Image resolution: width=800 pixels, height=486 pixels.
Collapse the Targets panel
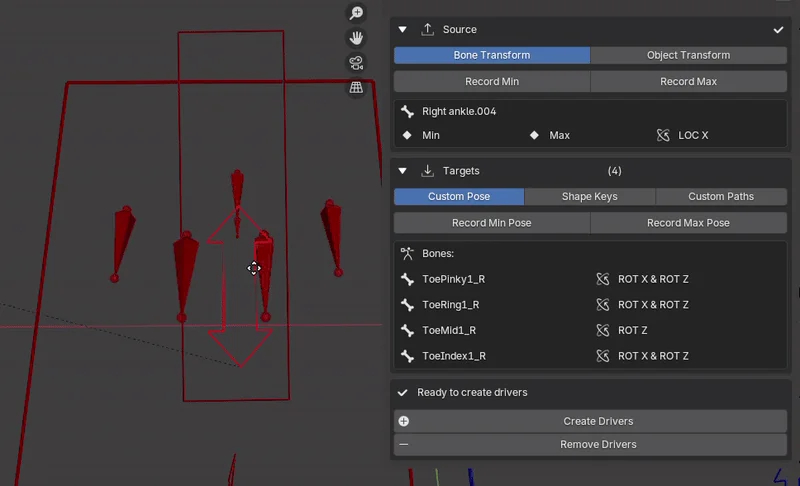[403, 171]
